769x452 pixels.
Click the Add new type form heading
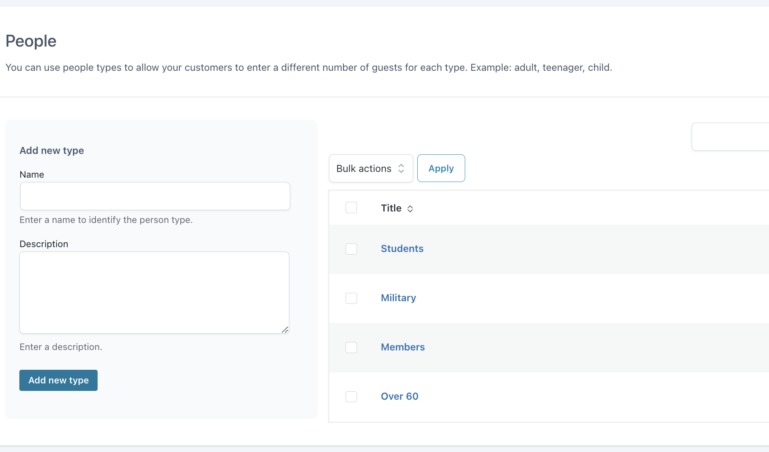point(52,151)
